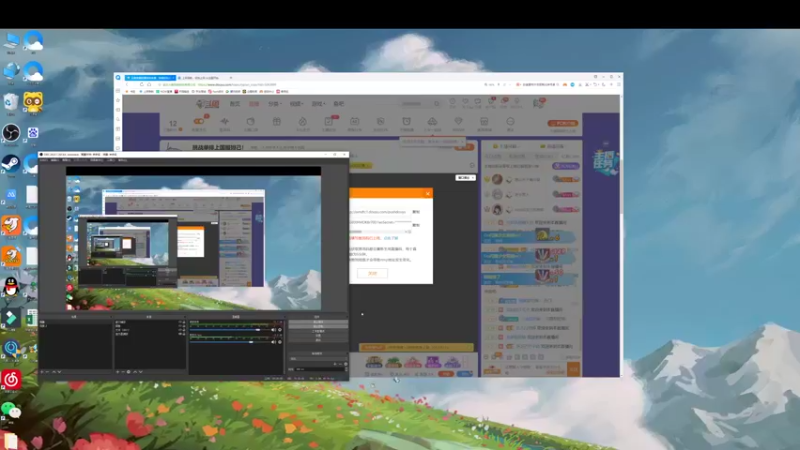Screen dimensions: 800x450
Task: Add source with plus in OBS sources
Action: click(117, 372)
